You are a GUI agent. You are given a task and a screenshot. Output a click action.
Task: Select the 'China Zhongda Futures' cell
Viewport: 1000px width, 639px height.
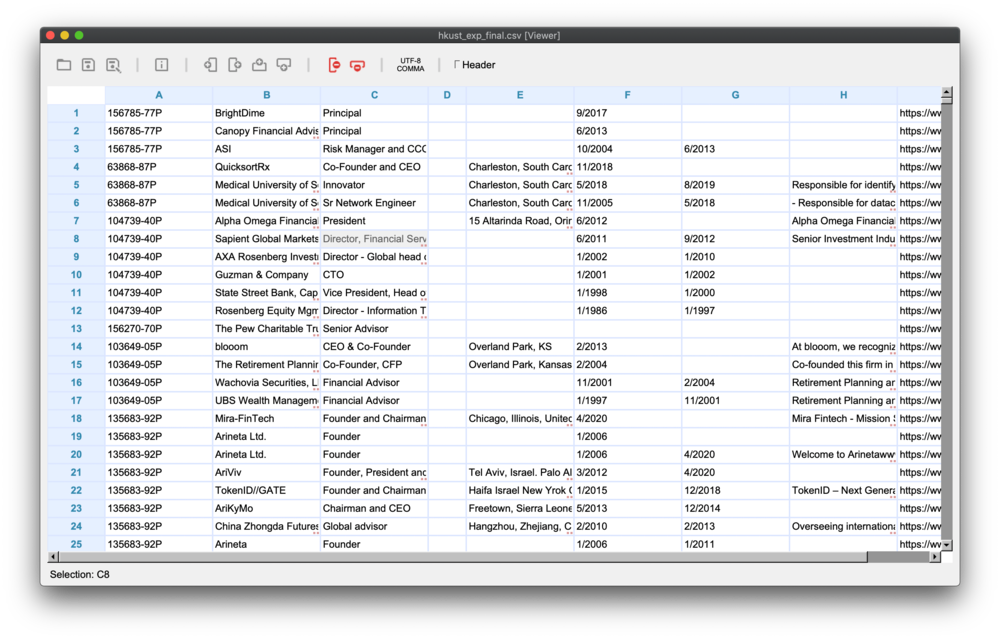(x=267, y=526)
